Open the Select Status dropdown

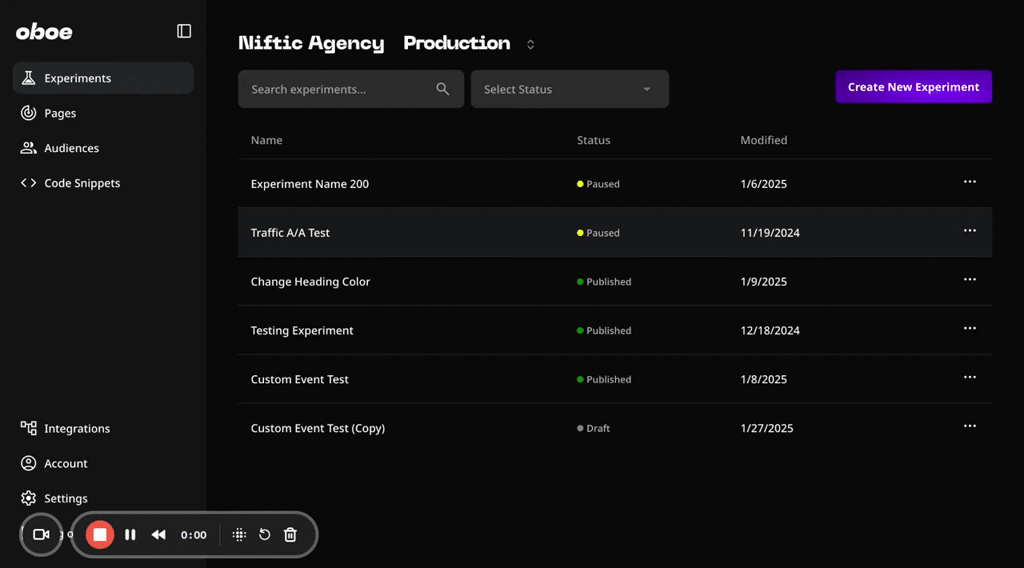(x=569, y=89)
